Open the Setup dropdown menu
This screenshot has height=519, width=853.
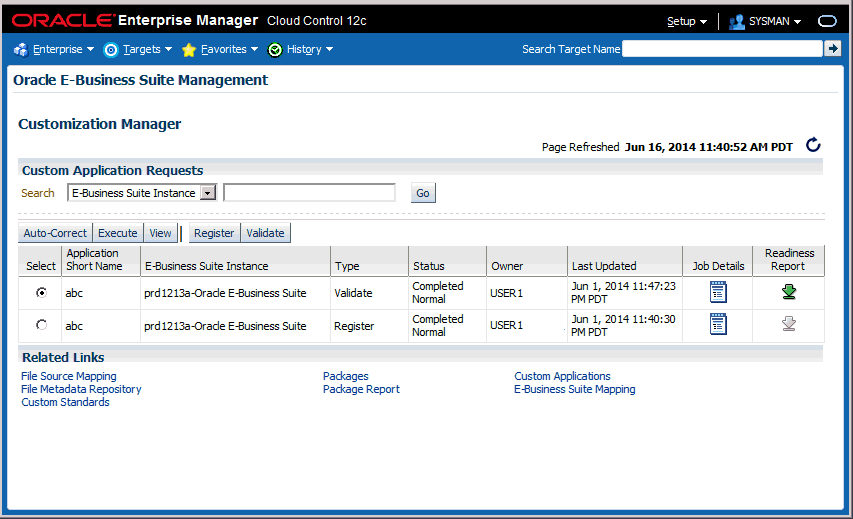pos(687,21)
